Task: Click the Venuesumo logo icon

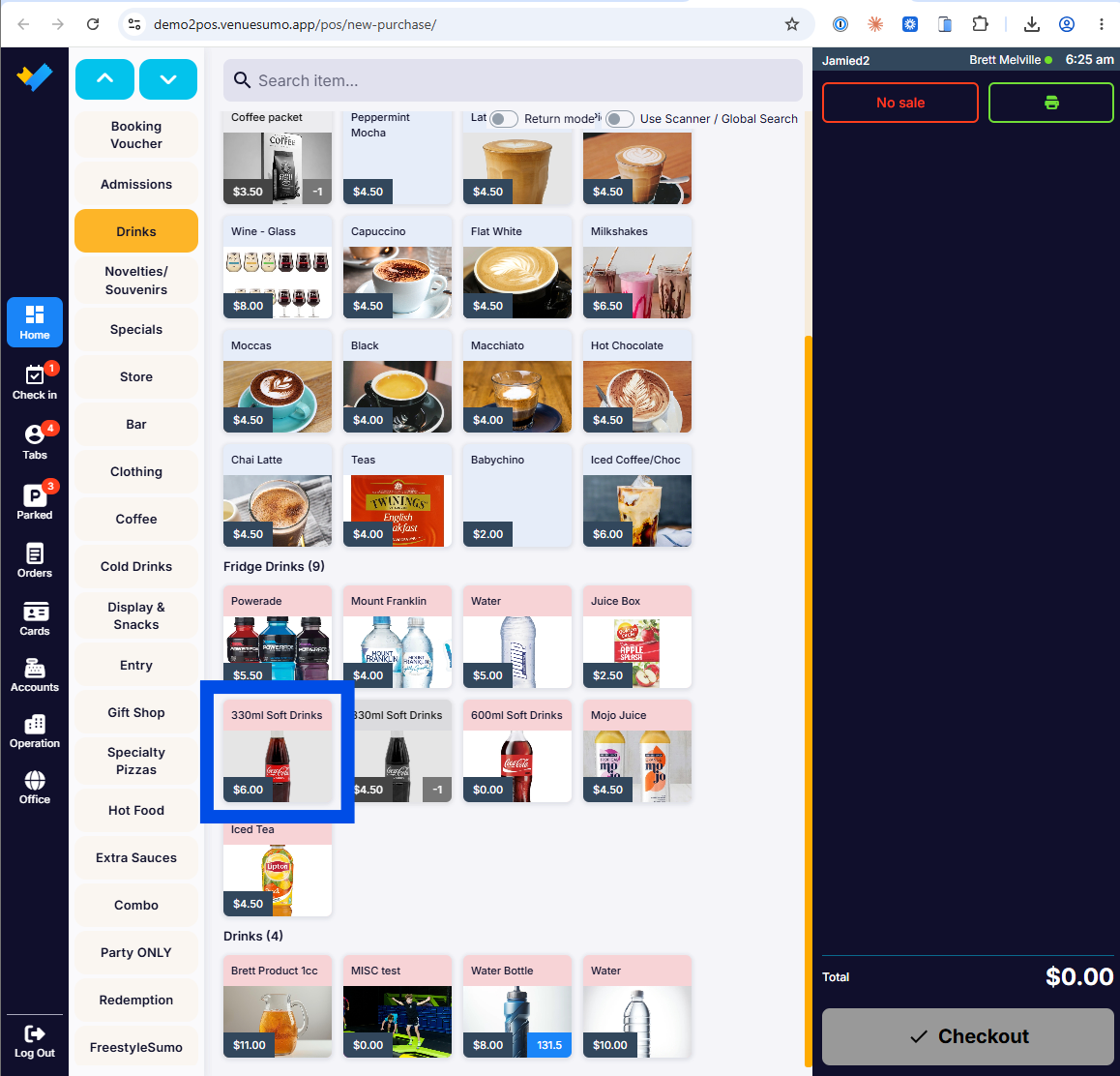Action: pyautogui.click(x=34, y=77)
